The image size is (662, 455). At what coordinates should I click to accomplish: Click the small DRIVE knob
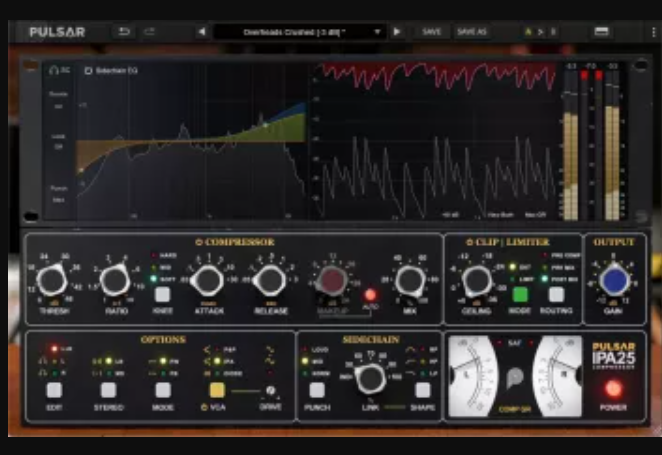[271, 390]
